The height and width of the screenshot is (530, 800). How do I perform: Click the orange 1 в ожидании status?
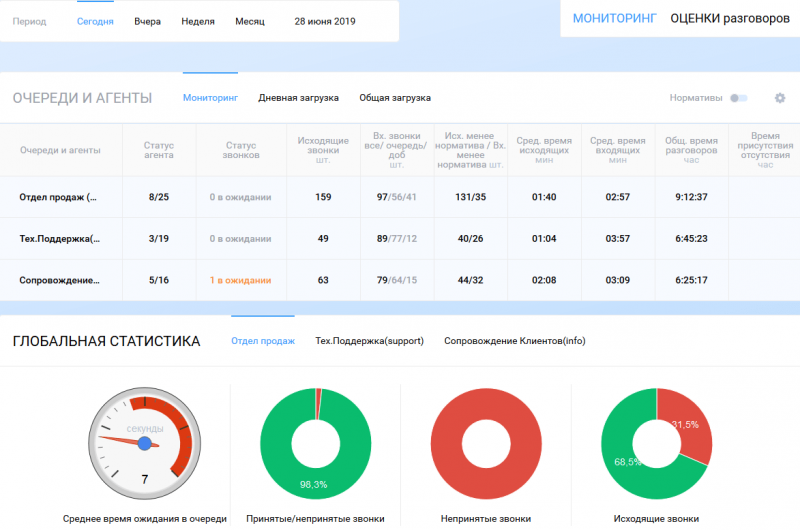pos(241,280)
